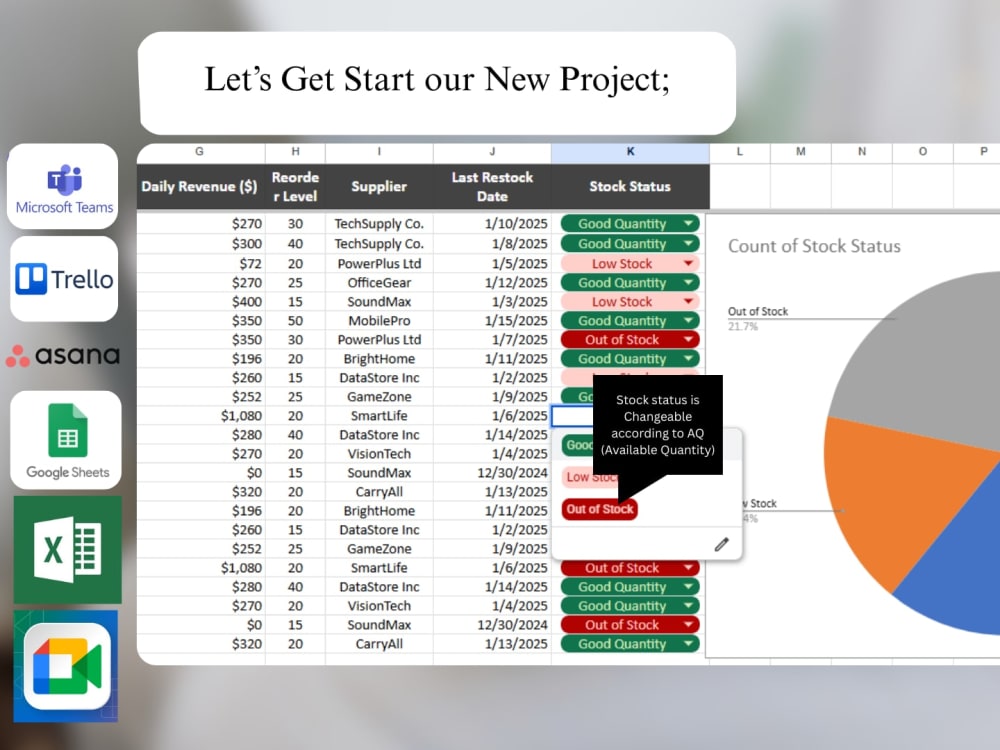1000x750 pixels.
Task: Choose the 'Out of Stock' option in popup
Action: pyautogui.click(x=599, y=509)
